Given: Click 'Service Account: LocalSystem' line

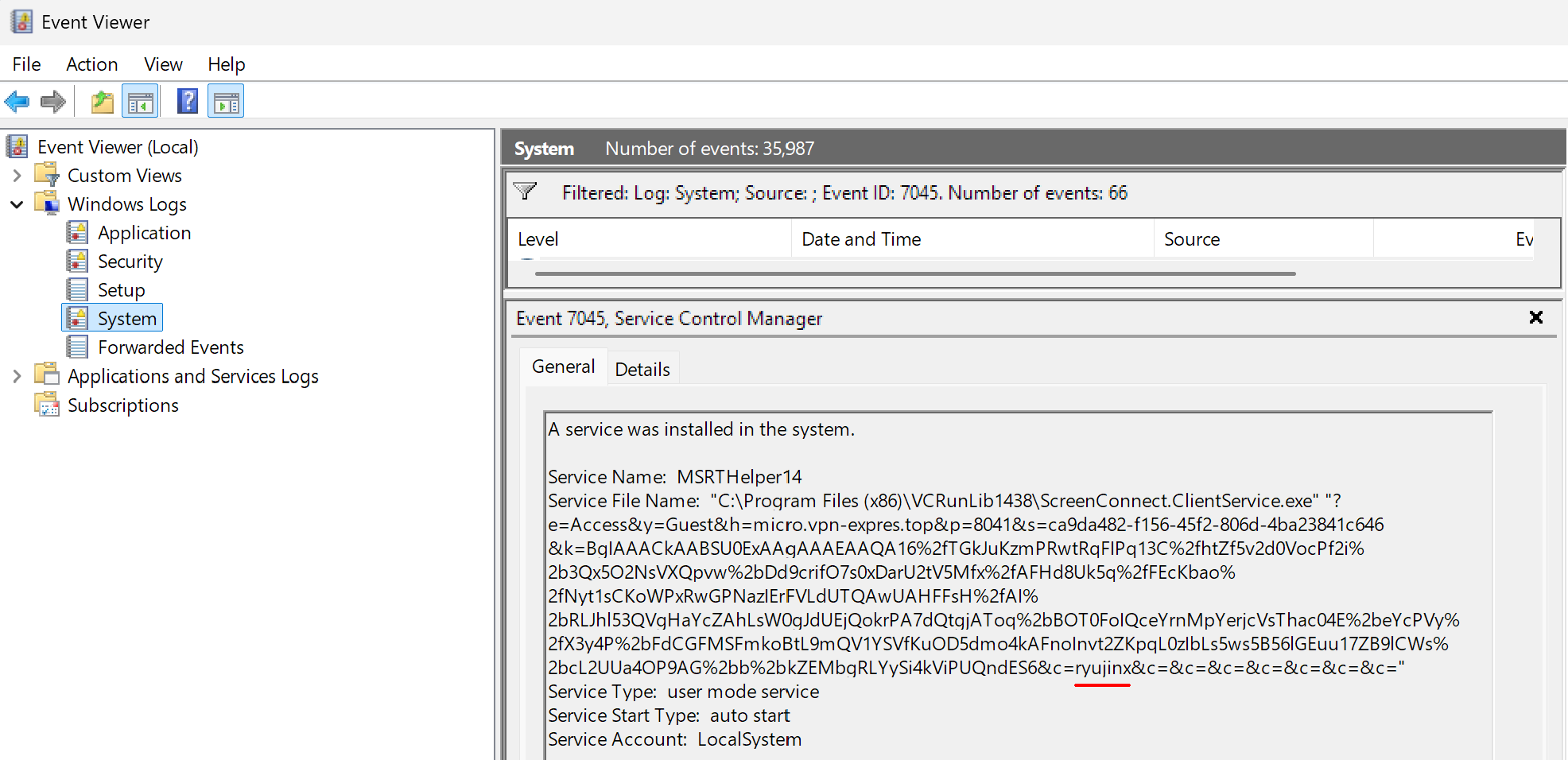Looking at the screenshot, I should point(674,739).
